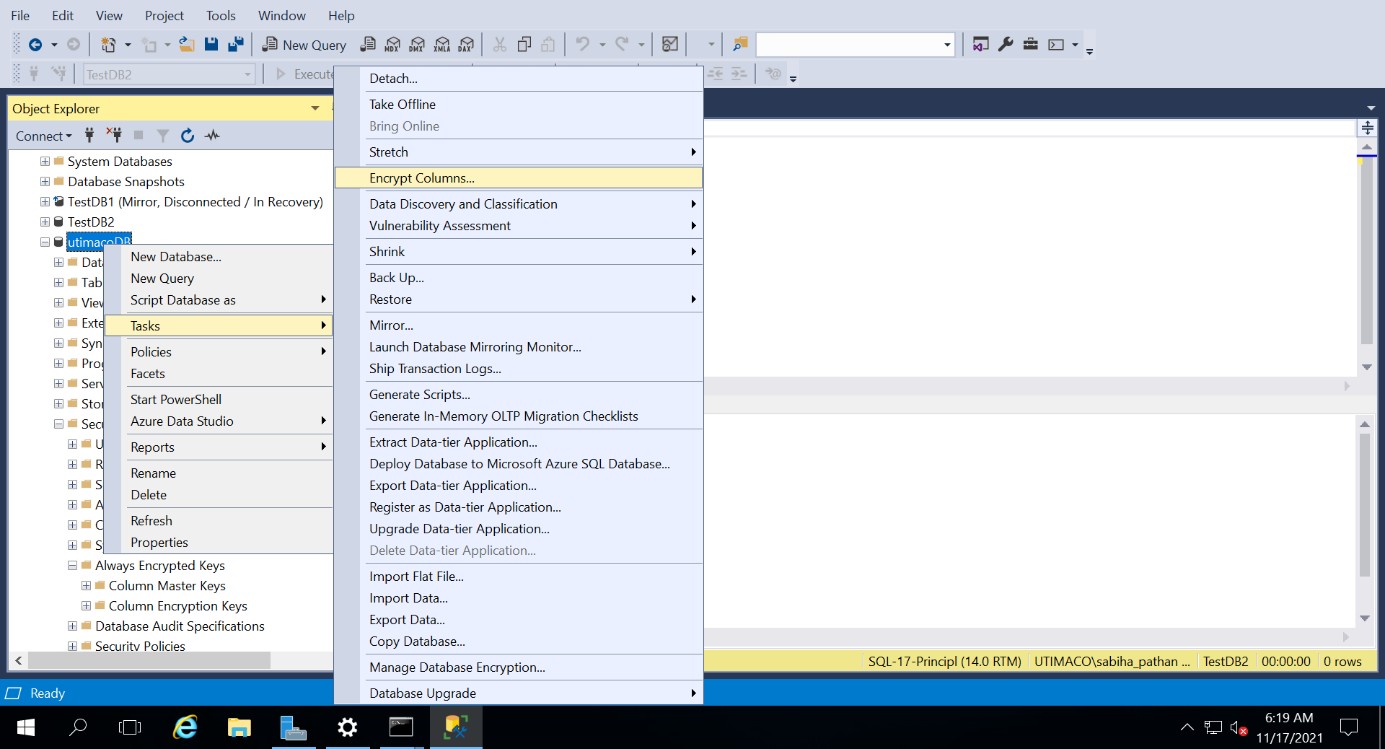Open the Project menu

coord(164,15)
